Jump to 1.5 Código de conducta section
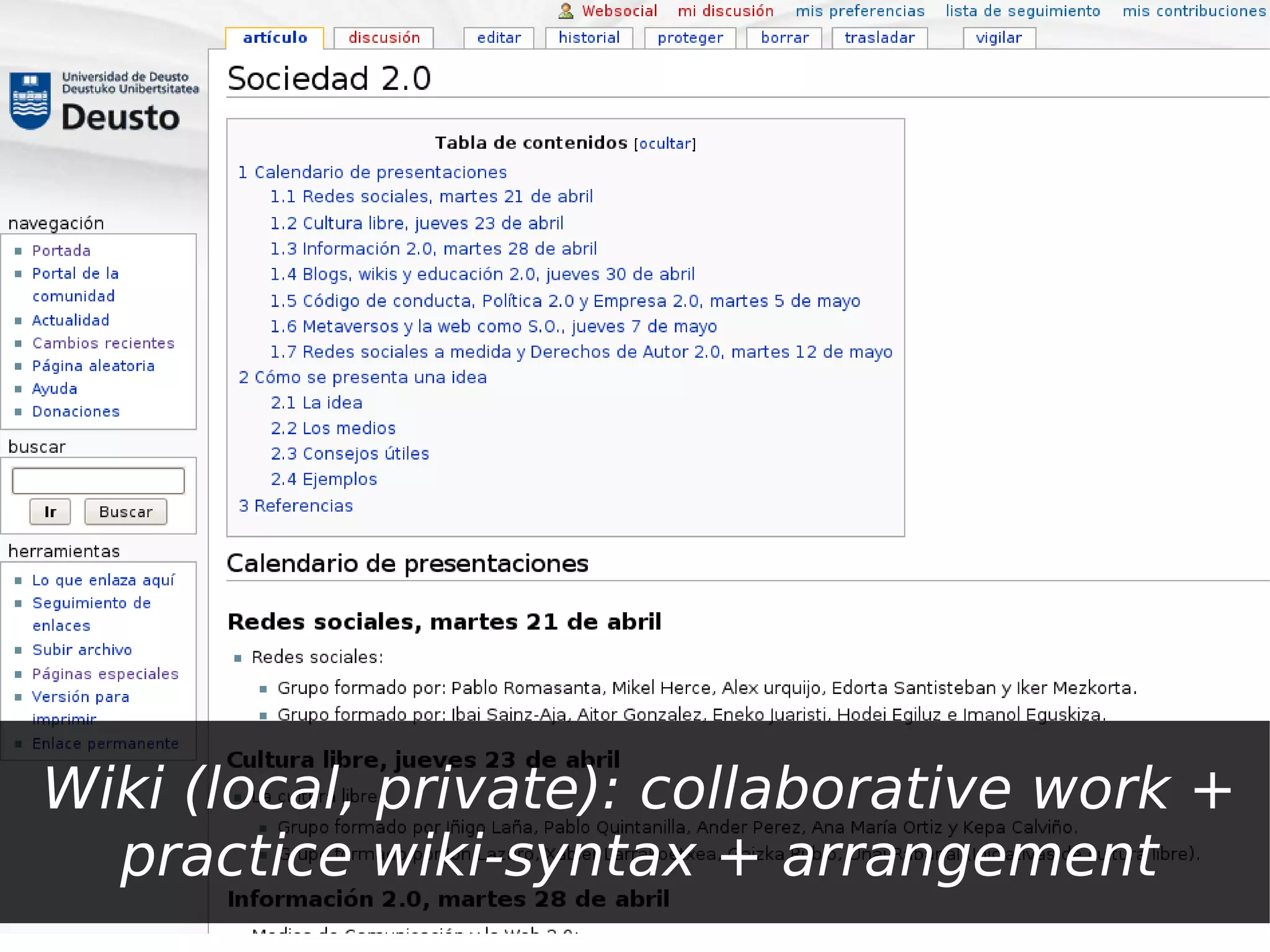1270x952 pixels. click(x=566, y=301)
